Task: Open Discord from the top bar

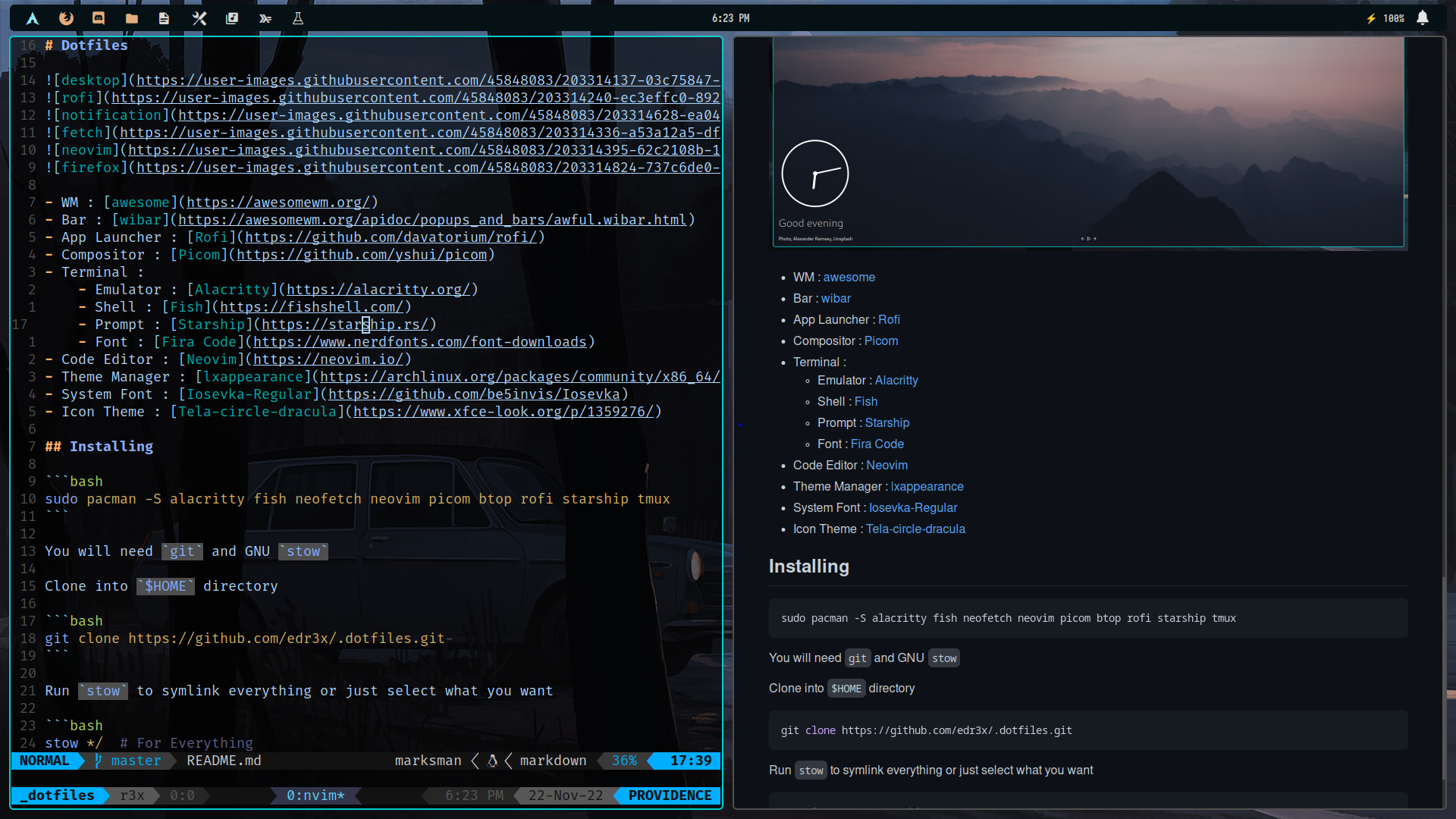Action: click(x=97, y=17)
